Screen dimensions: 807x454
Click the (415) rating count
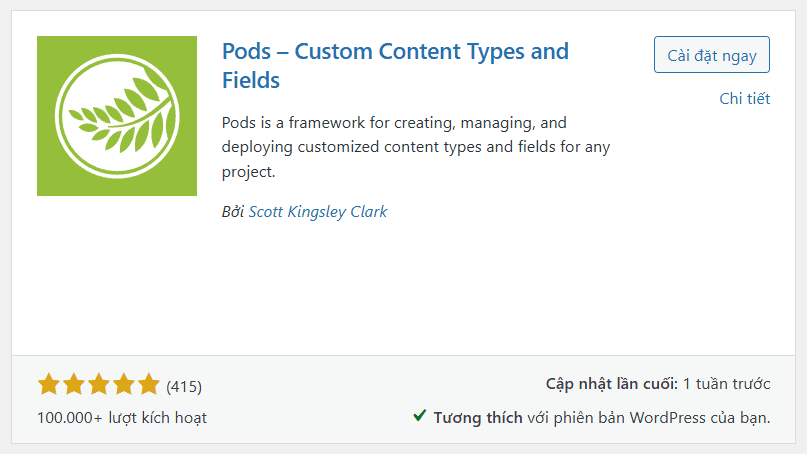[184, 387]
